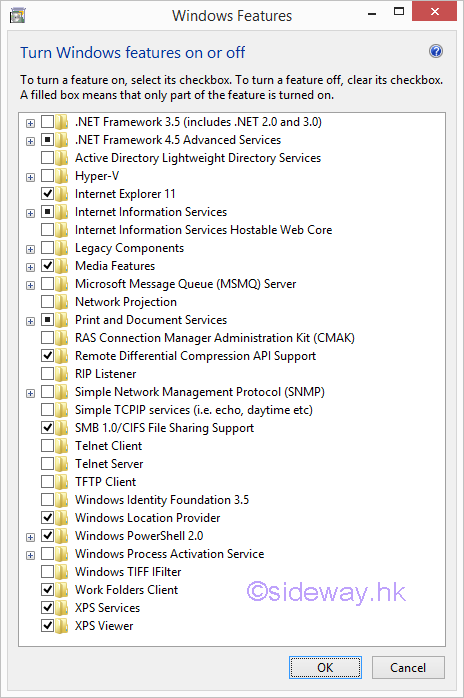
Task: Click the folder icon beside Hyper-V
Action: [62, 176]
